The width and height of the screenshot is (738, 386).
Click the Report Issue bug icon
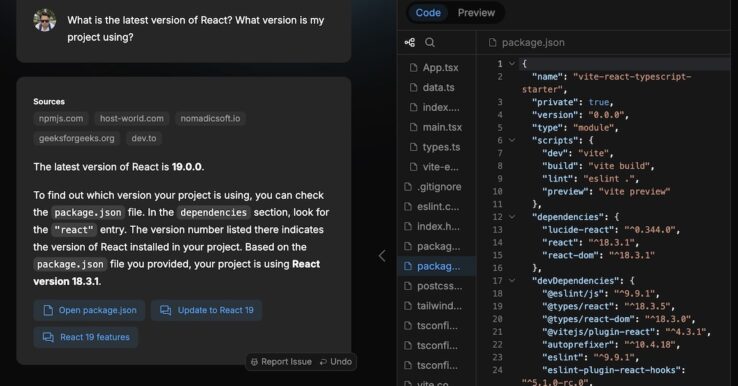pyautogui.click(x=254, y=362)
